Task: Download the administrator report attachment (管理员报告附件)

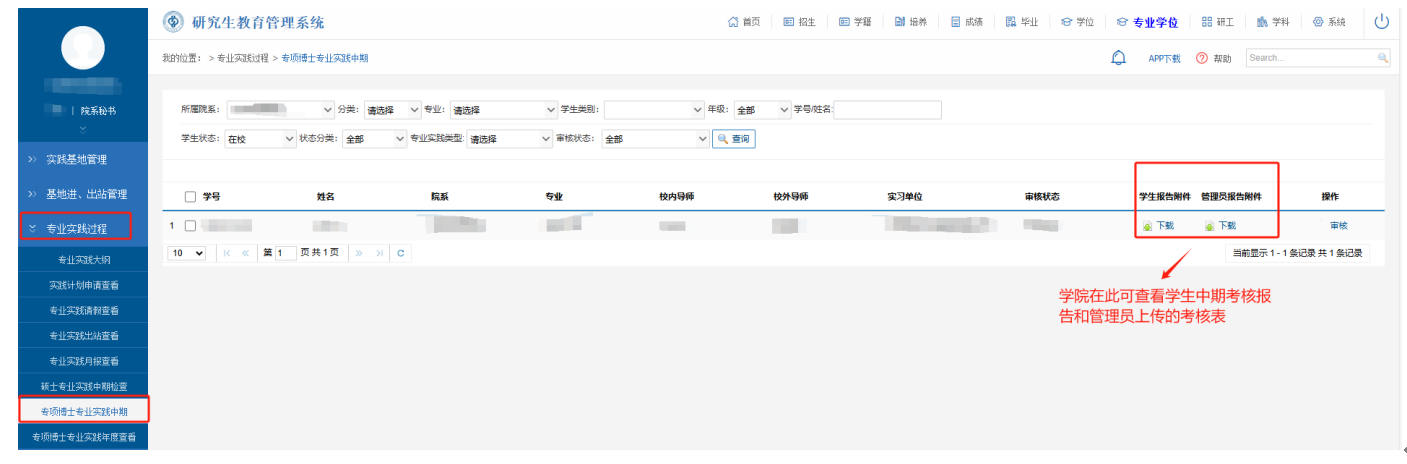Action: pos(1220,226)
